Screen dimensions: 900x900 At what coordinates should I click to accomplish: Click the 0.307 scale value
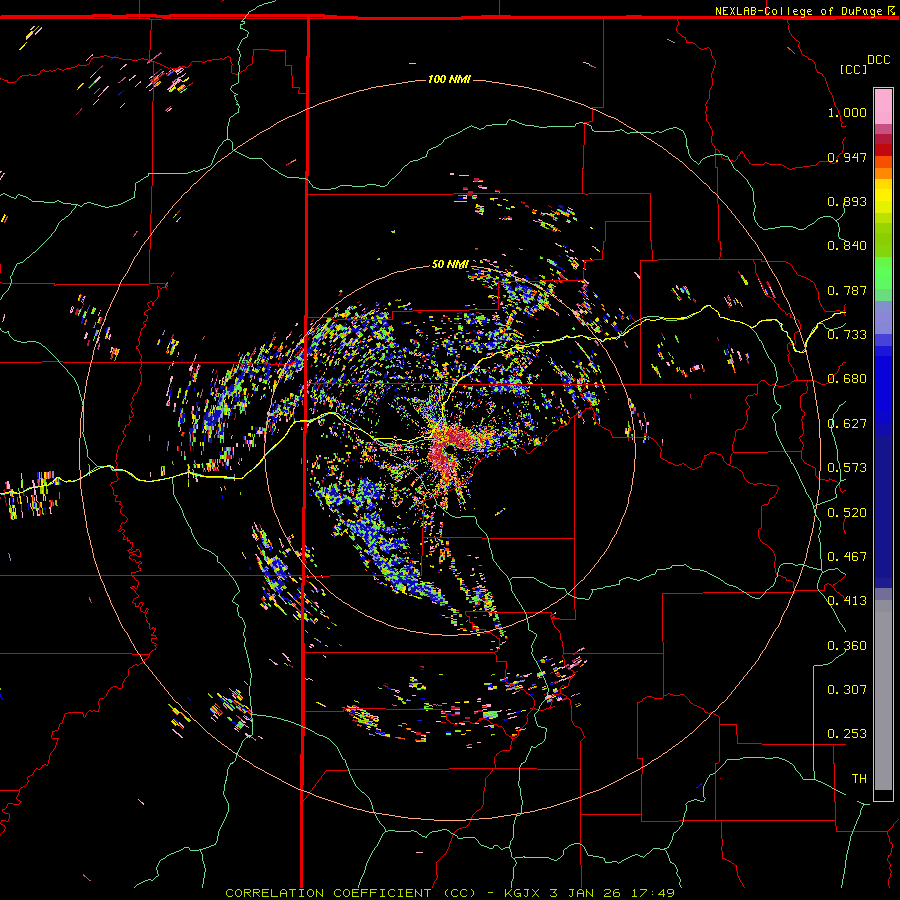click(x=847, y=690)
